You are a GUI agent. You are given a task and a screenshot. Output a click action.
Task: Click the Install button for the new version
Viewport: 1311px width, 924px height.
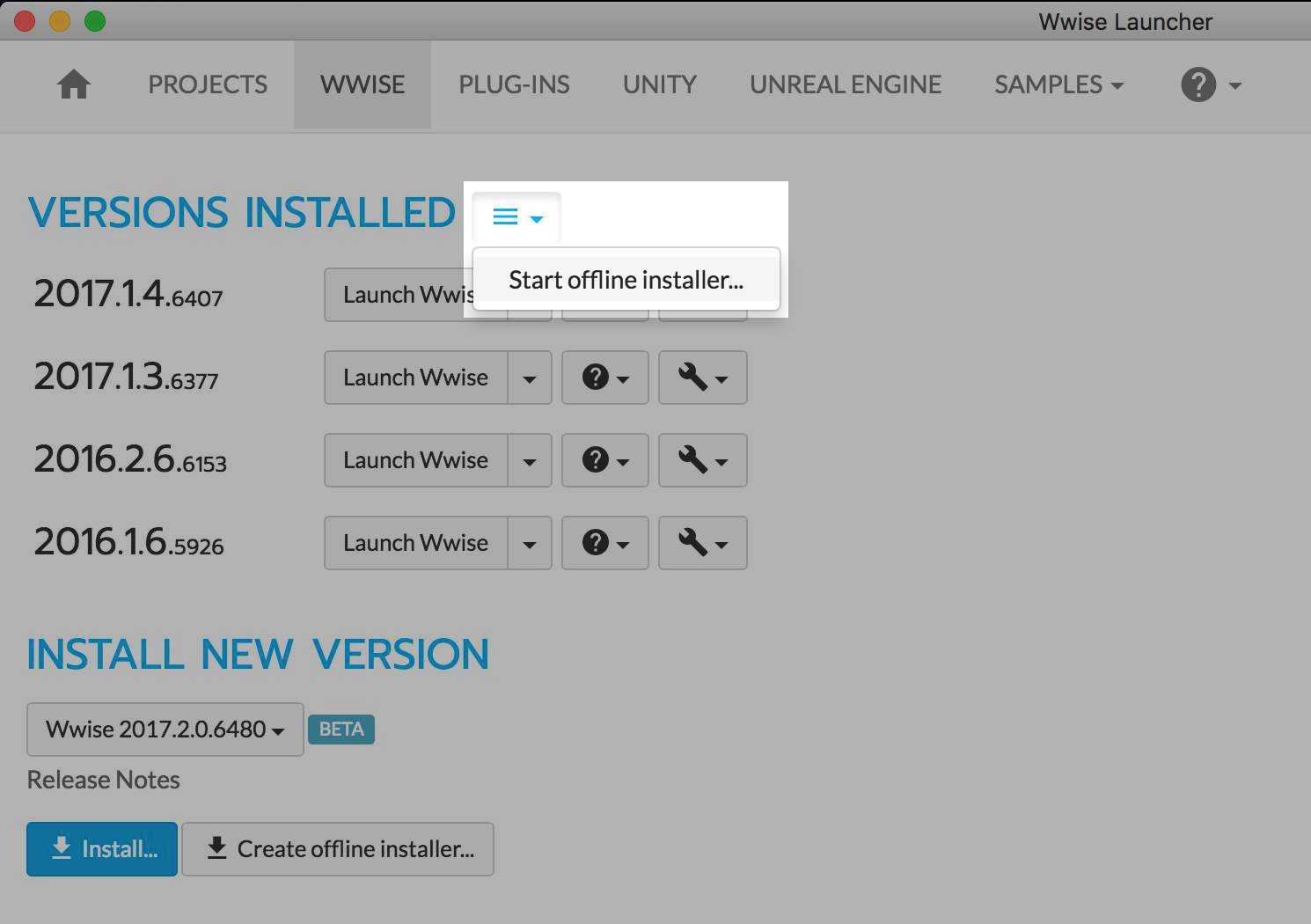[101, 848]
